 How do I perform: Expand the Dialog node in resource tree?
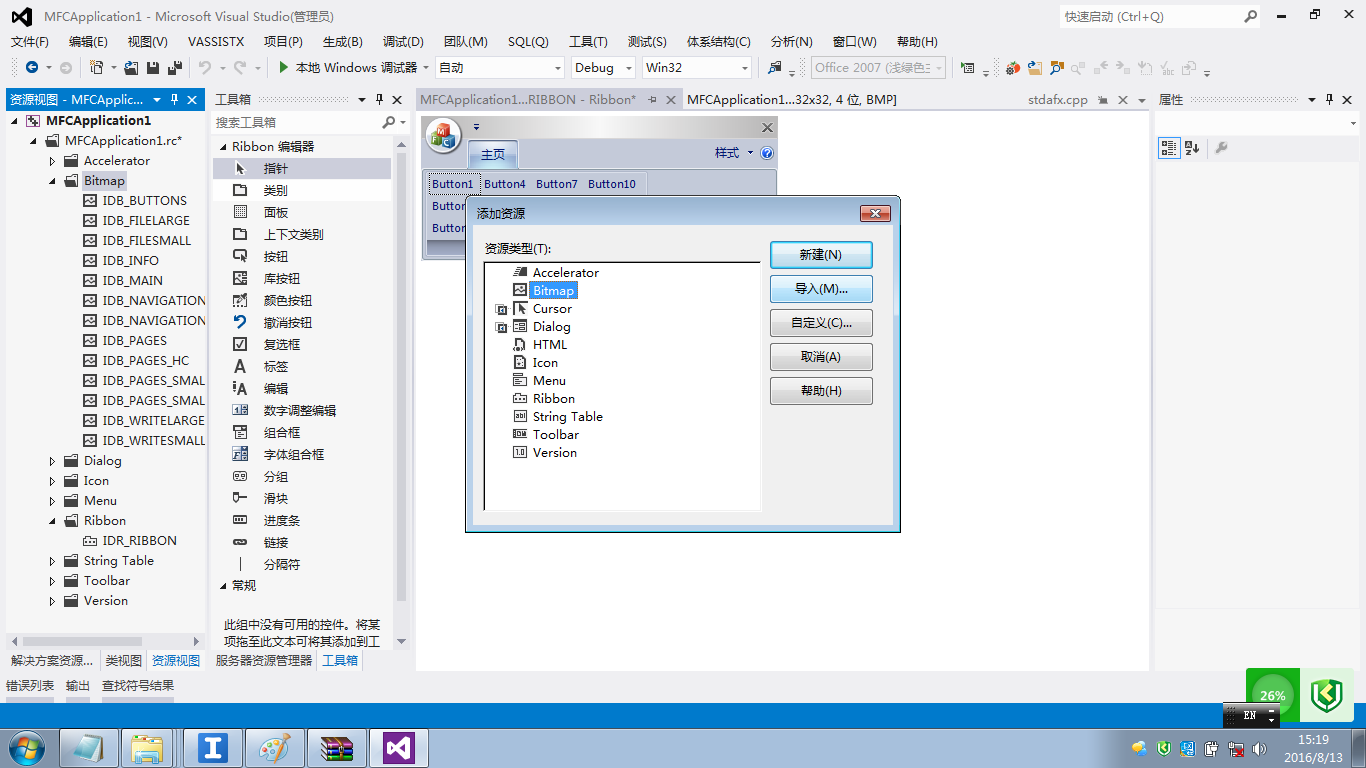[53, 461]
